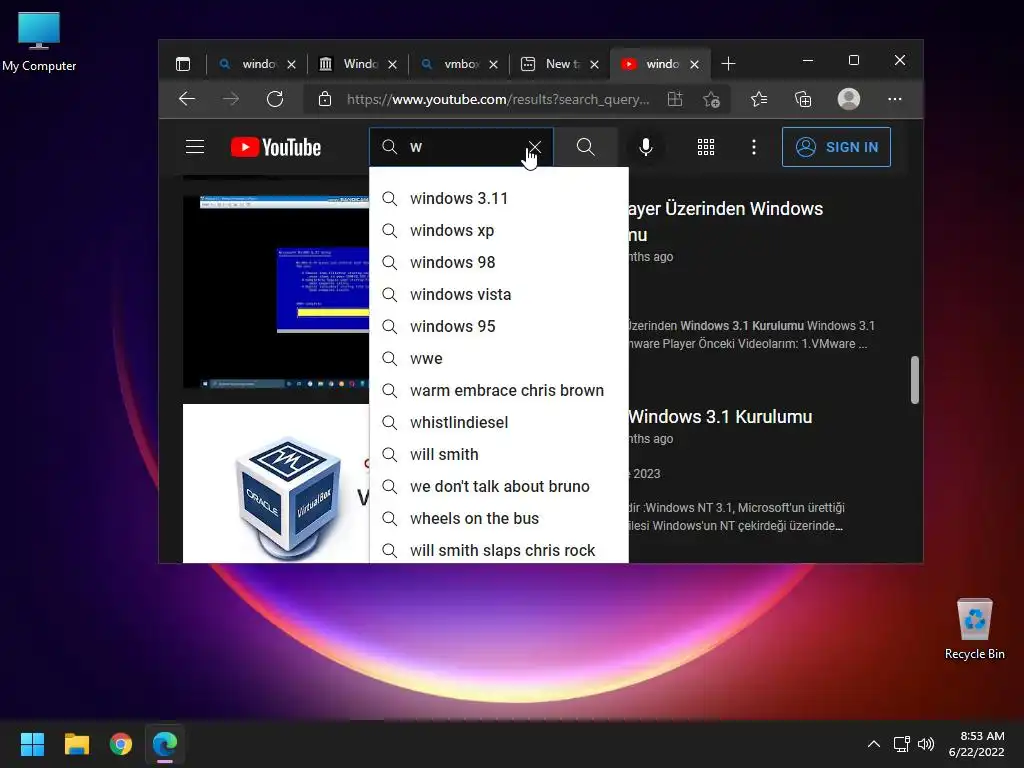Click the Edge address bar URL
1024x768 pixels.
click(x=498, y=99)
